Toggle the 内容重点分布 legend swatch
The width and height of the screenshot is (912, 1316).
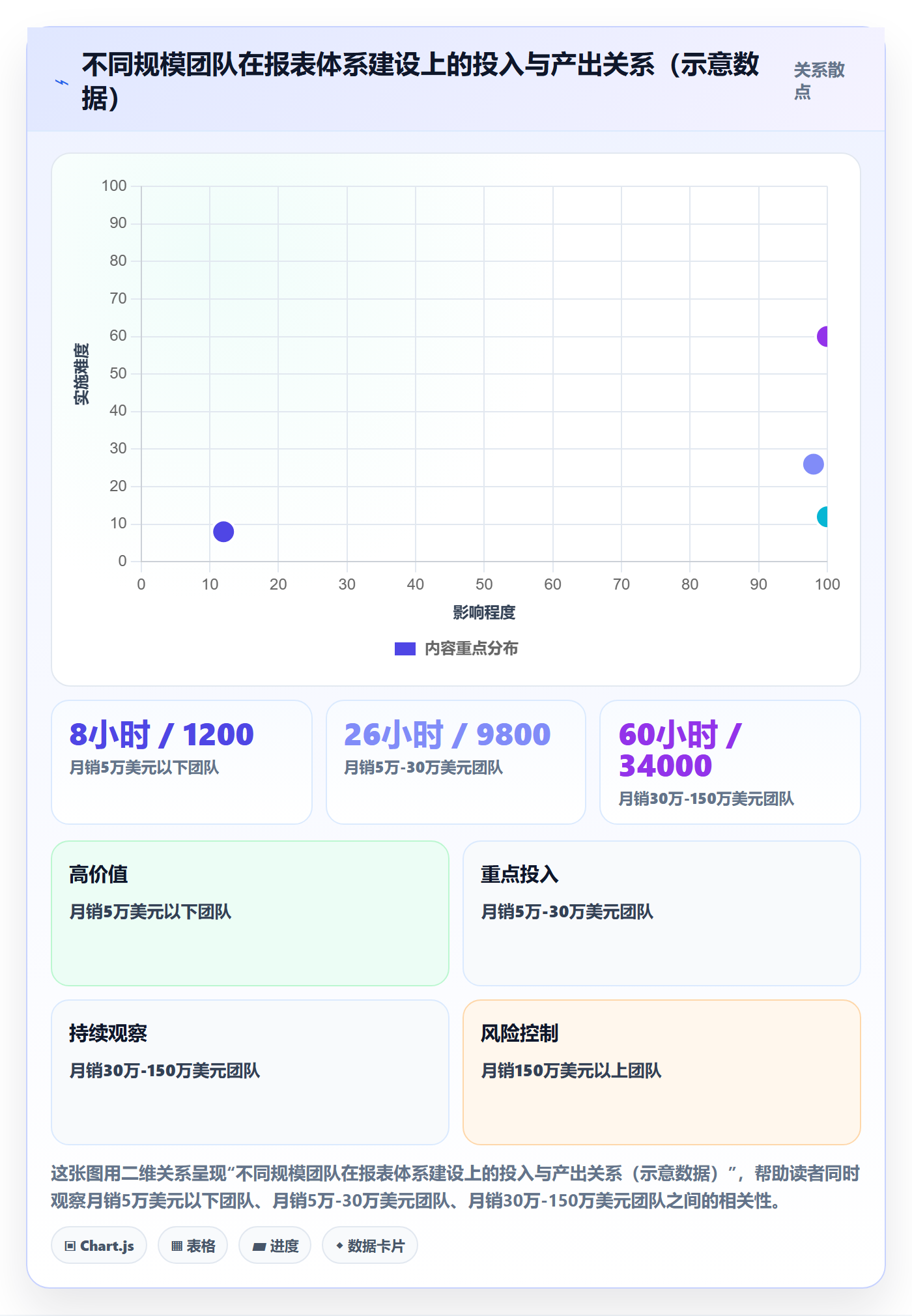click(405, 649)
